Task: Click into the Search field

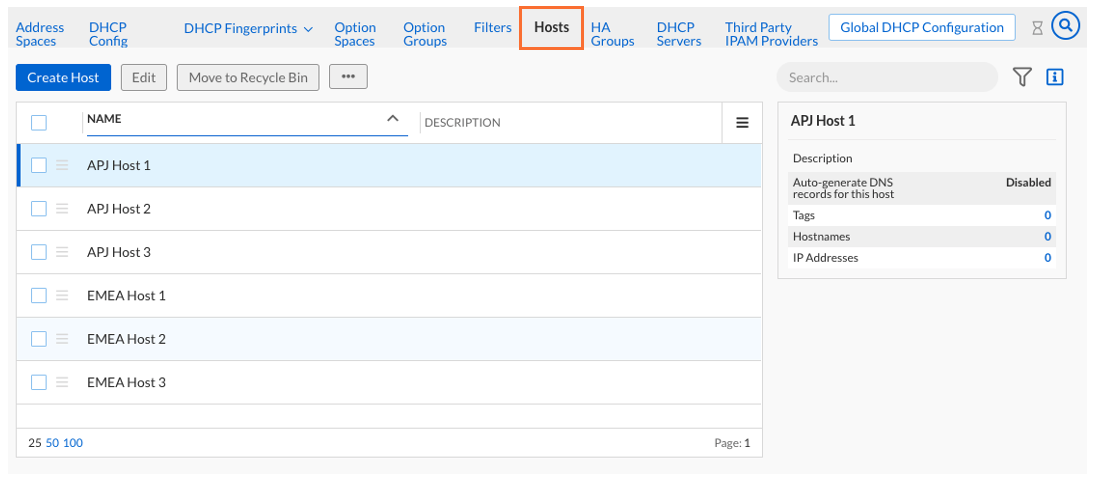Action: click(x=885, y=77)
